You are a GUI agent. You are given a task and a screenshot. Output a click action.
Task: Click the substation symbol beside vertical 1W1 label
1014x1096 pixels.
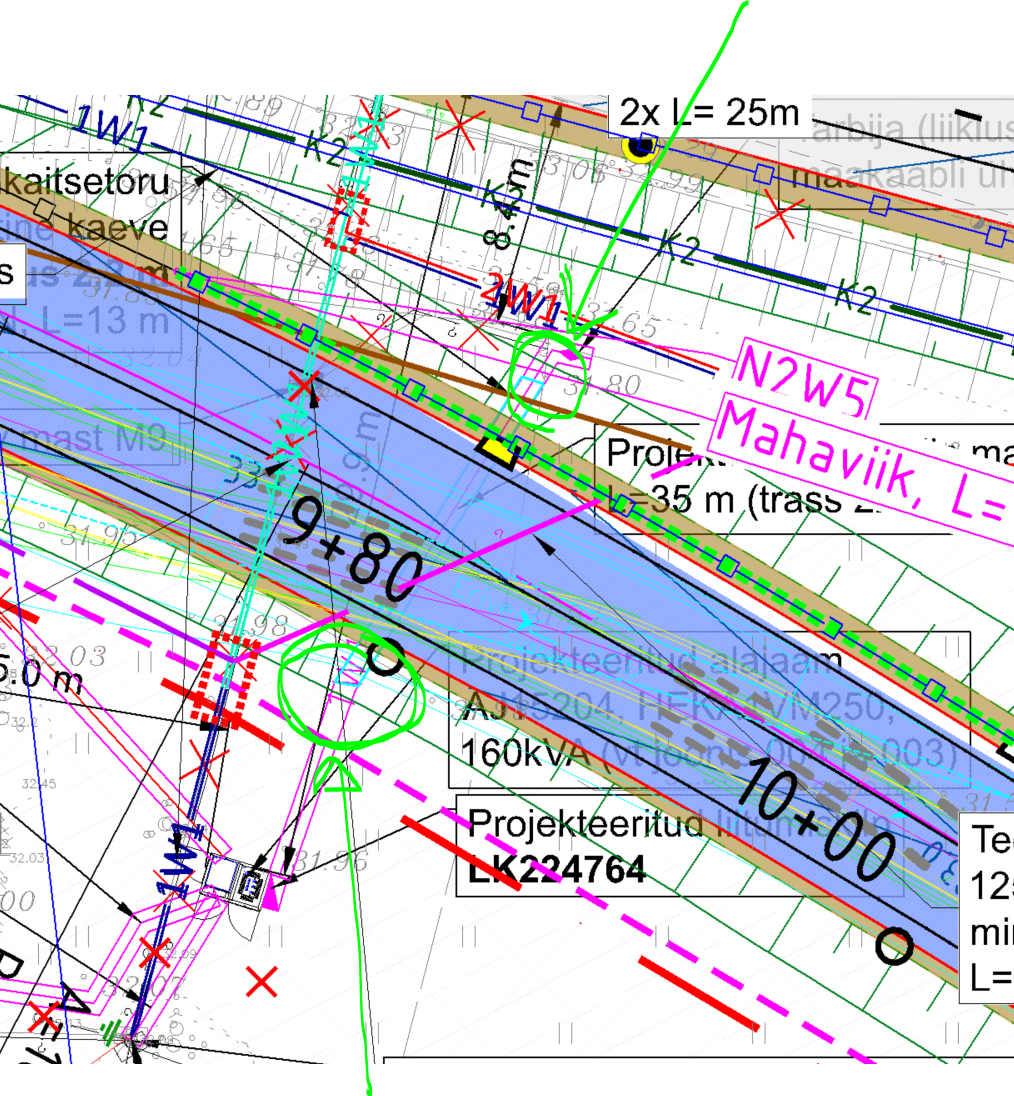[x=249, y=883]
